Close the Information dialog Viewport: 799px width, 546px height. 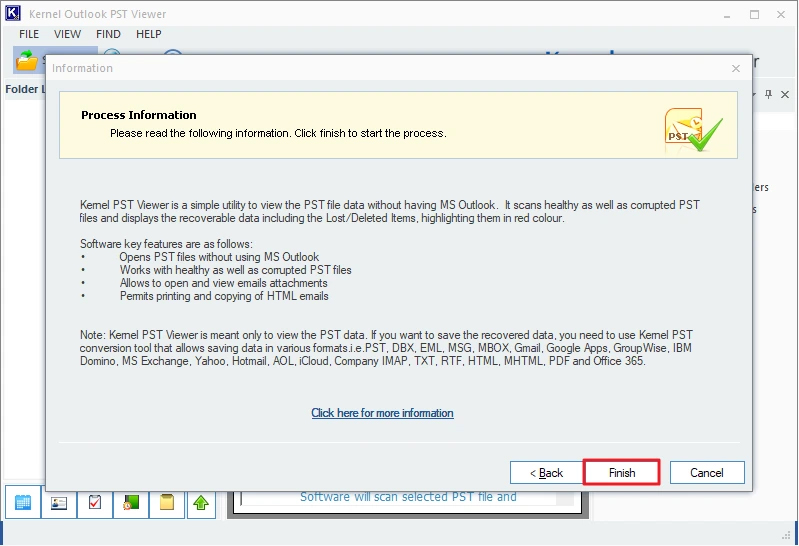coord(736,68)
